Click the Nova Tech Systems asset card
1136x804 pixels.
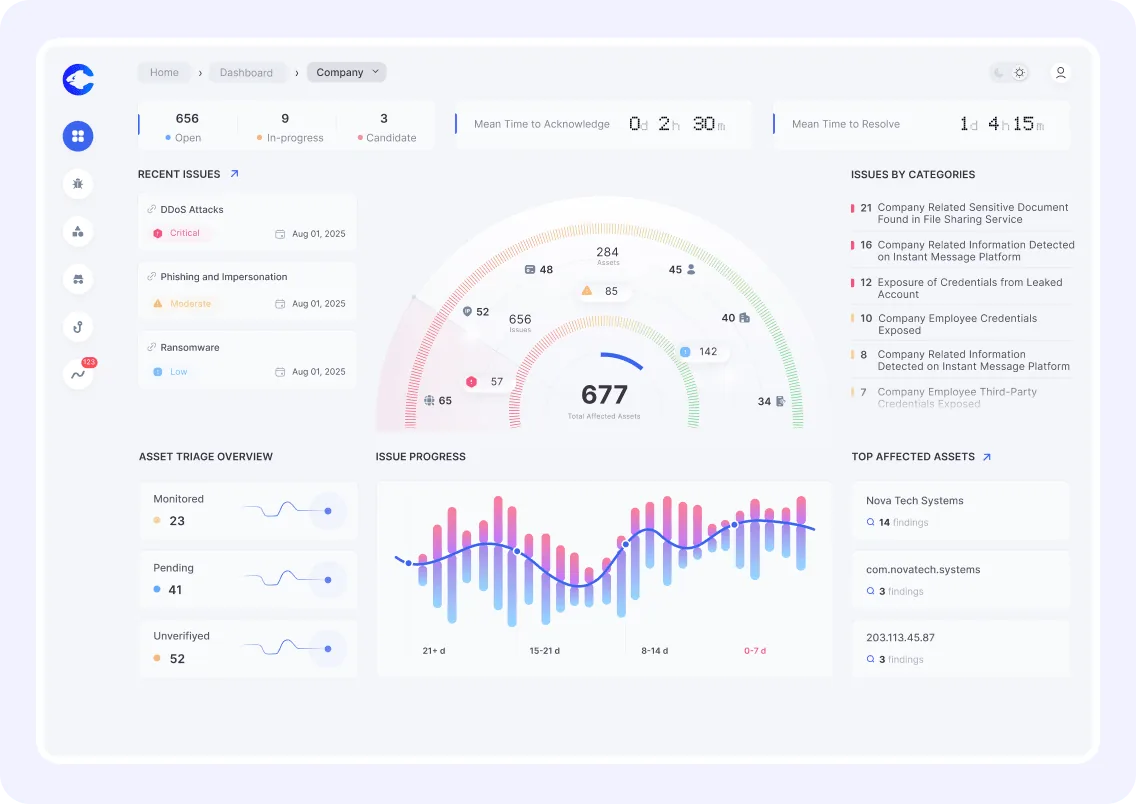960,510
